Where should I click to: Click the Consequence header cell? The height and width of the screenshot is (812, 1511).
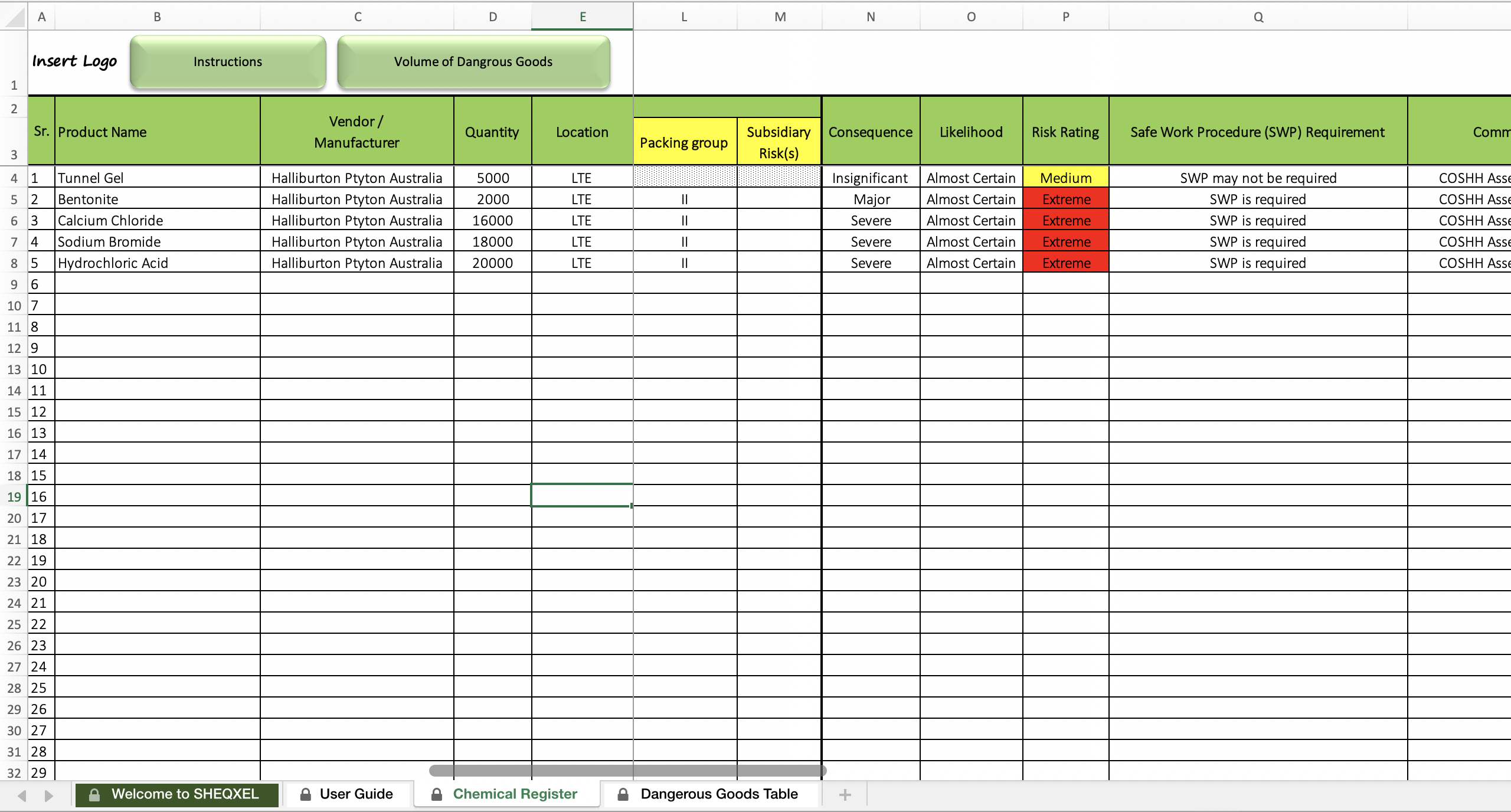871,131
